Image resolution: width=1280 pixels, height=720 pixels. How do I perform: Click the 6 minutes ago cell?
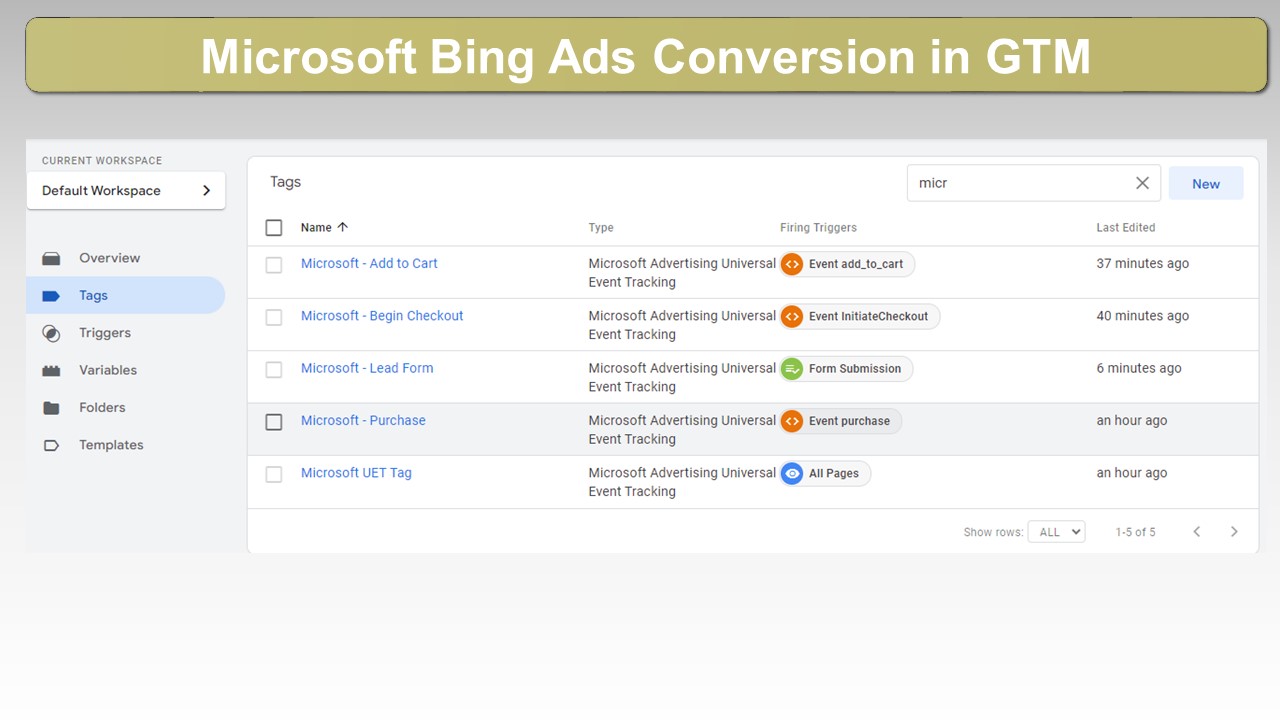1138,368
